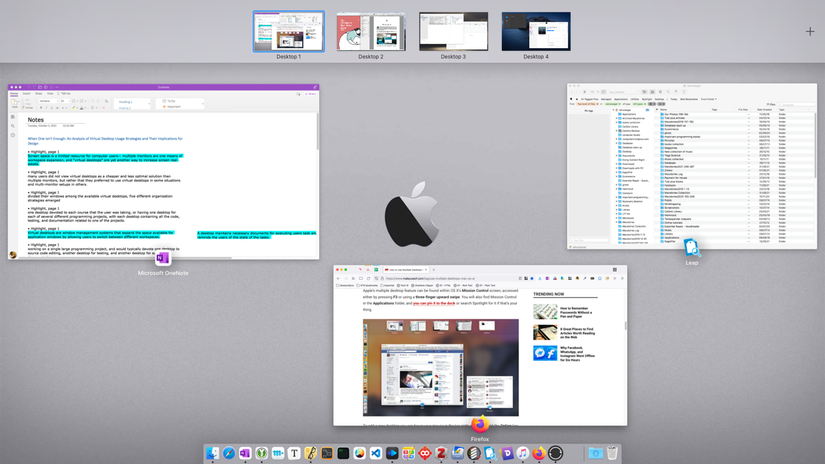Open OneNote from the Dock

(x=245, y=453)
